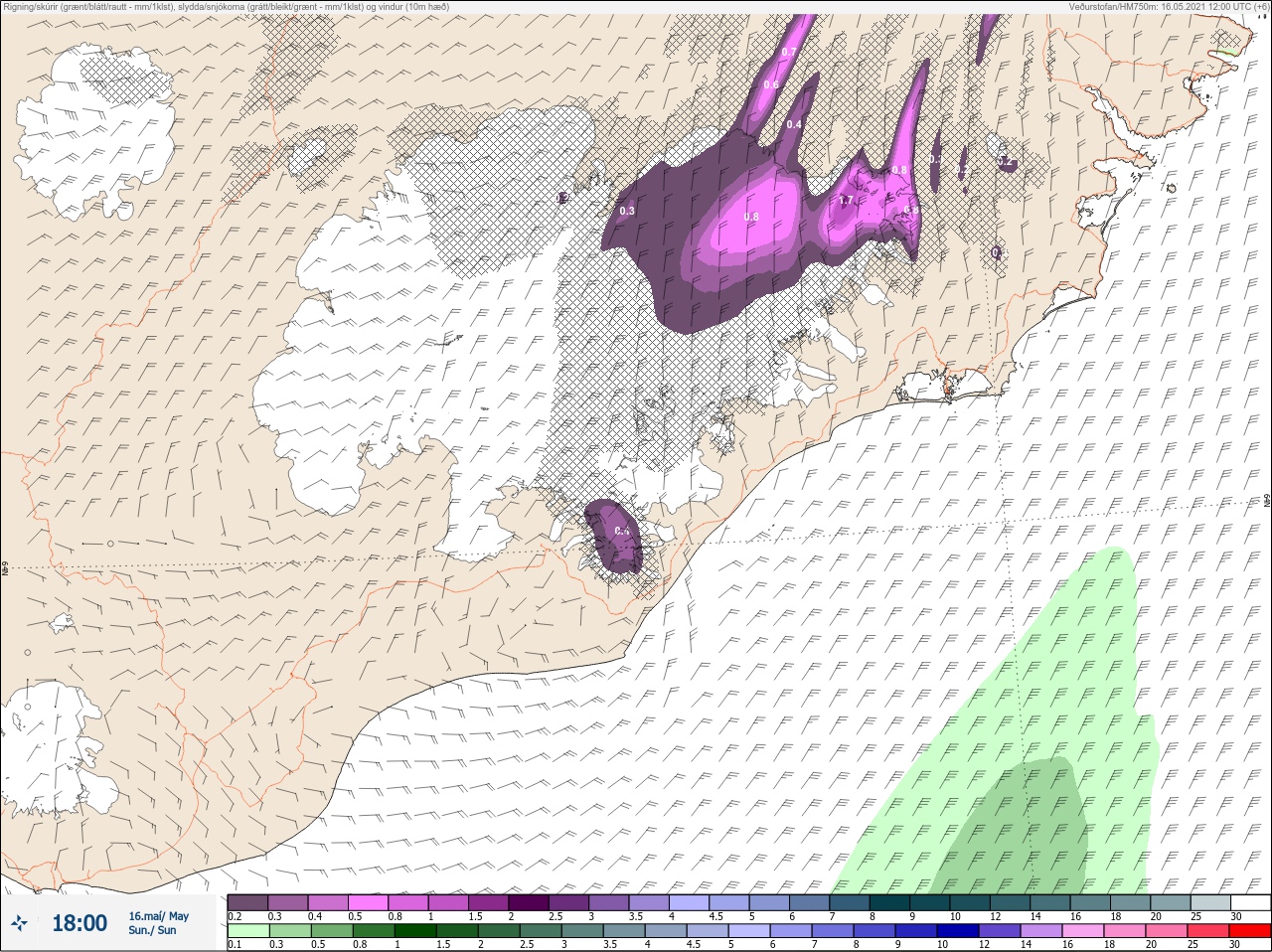This screenshot has height=952, width=1272.
Task: Click the weekday text 'Sun./ Sun'
Action: [x=152, y=930]
